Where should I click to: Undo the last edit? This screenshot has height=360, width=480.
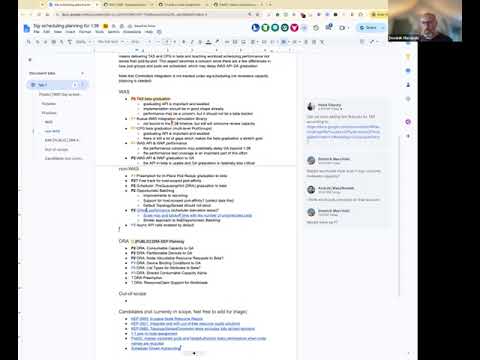[x=37, y=42]
